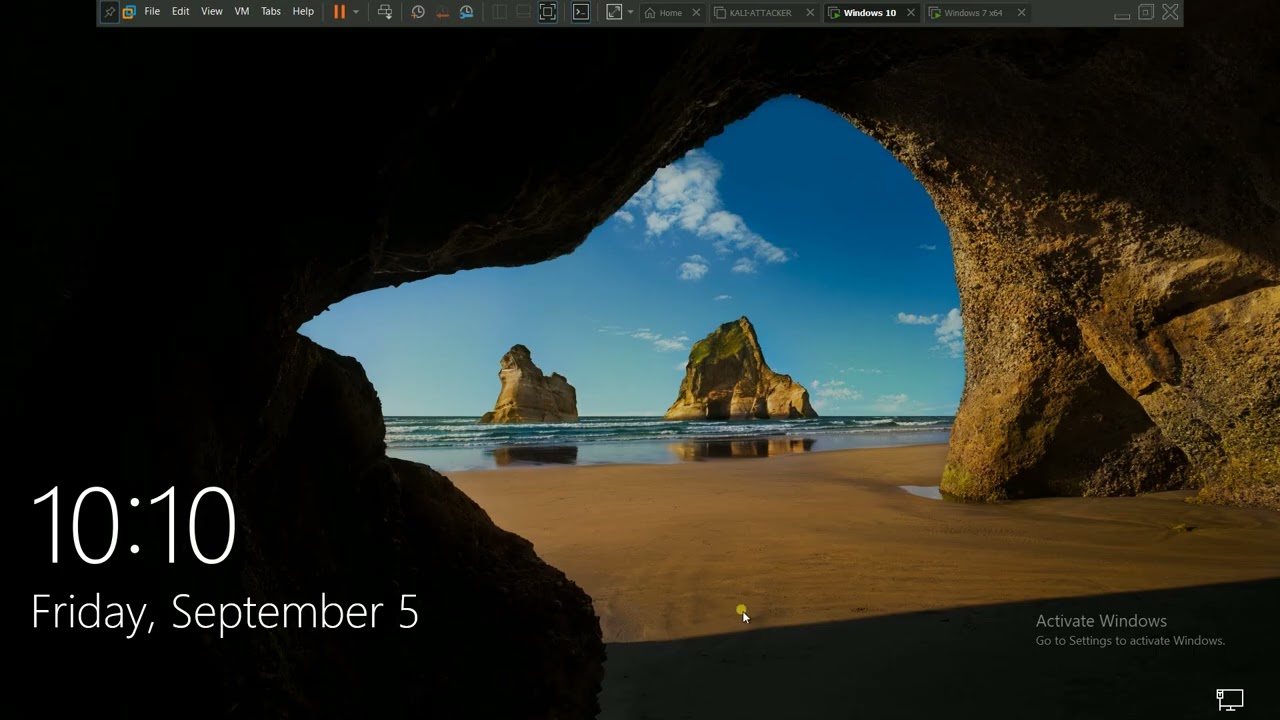Screen dimensions: 1280x720
Task: Close the Windows 10 tab
Action: coord(910,13)
